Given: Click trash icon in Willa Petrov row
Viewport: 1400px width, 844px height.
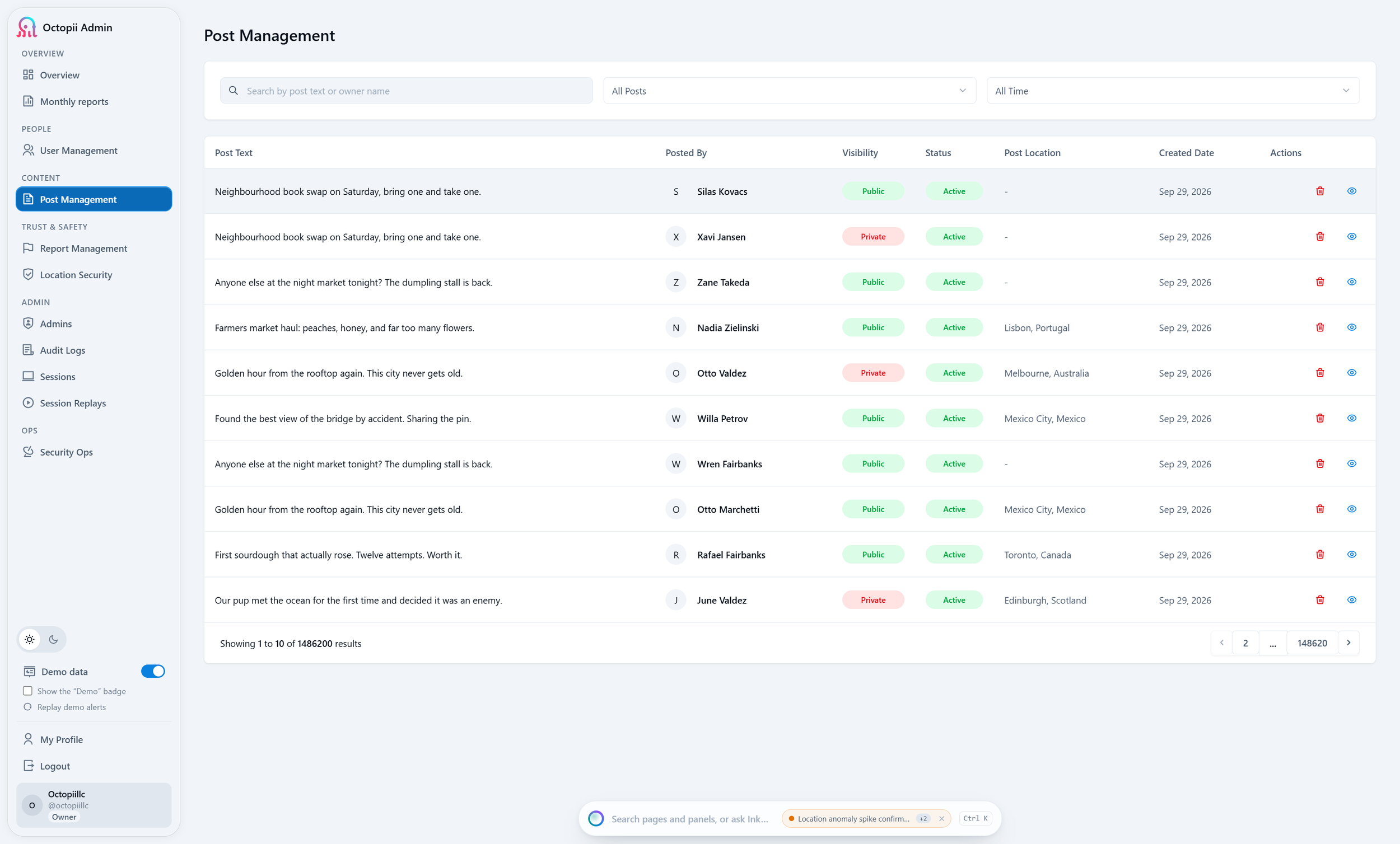Looking at the screenshot, I should pos(1320,418).
